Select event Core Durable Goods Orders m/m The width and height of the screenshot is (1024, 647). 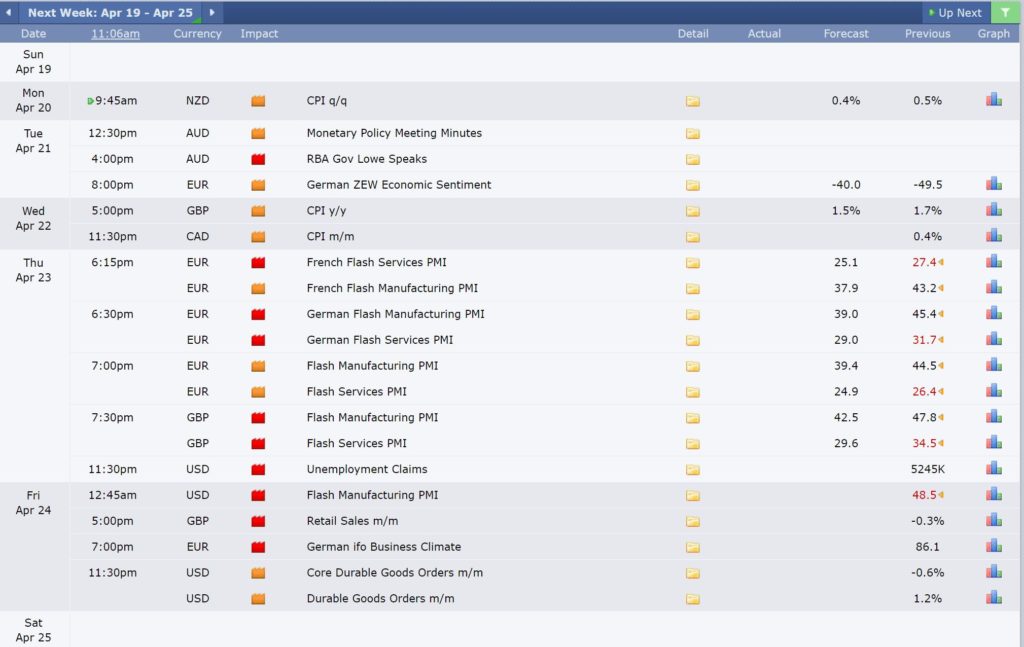(394, 573)
